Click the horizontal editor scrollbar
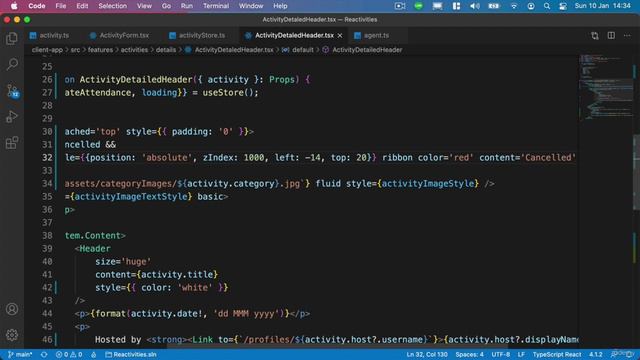The width and height of the screenshot is (640, 360). coord(338,347)
